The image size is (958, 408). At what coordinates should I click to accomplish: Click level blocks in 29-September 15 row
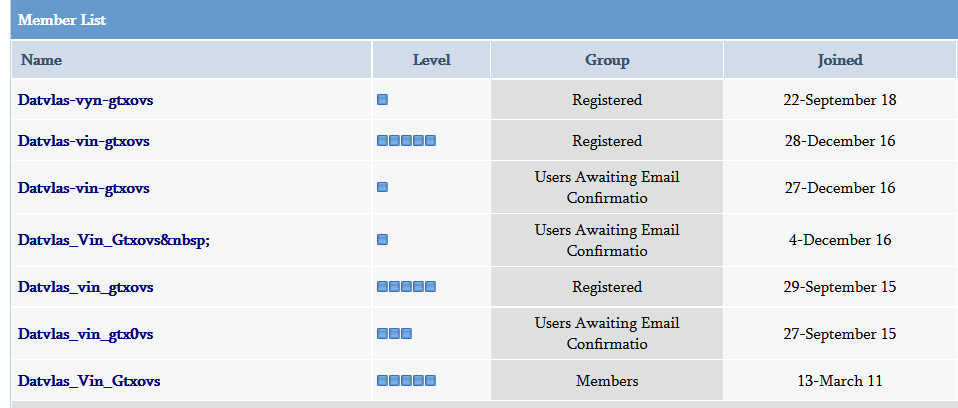406,286
